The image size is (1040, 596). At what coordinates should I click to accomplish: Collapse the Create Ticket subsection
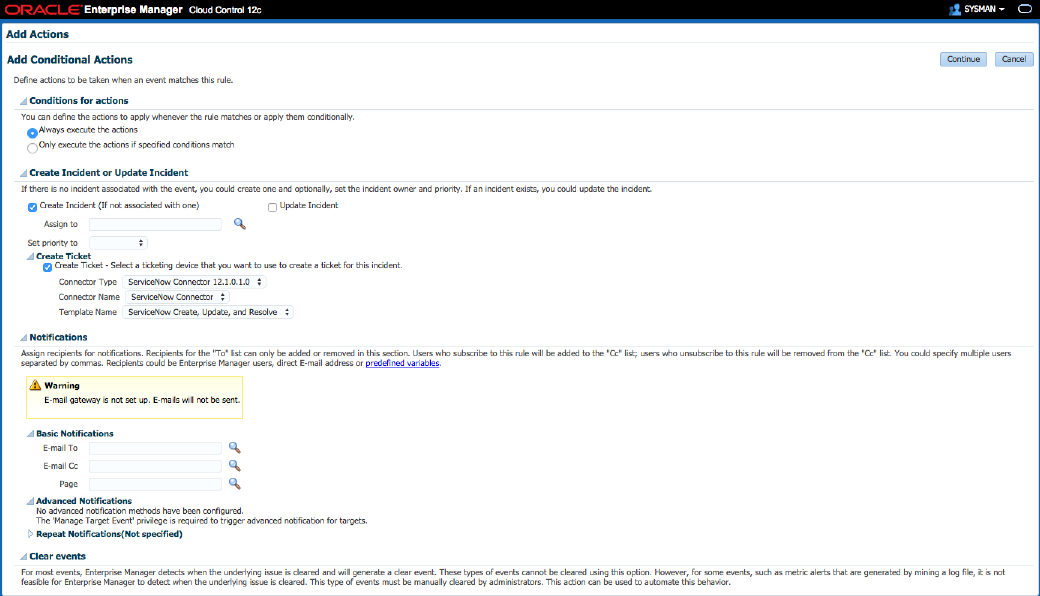[x=30, y=256]
